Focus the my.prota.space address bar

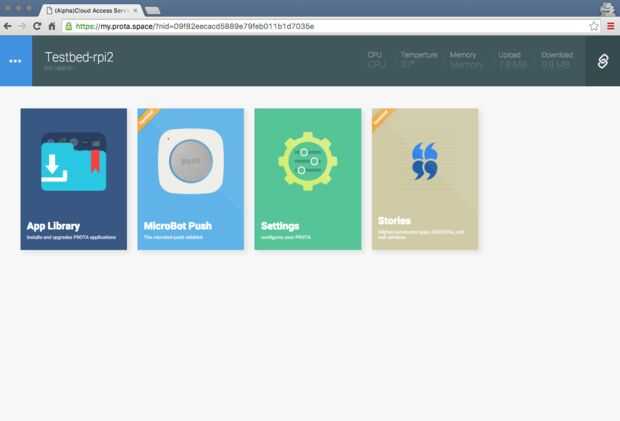(325, 26)
